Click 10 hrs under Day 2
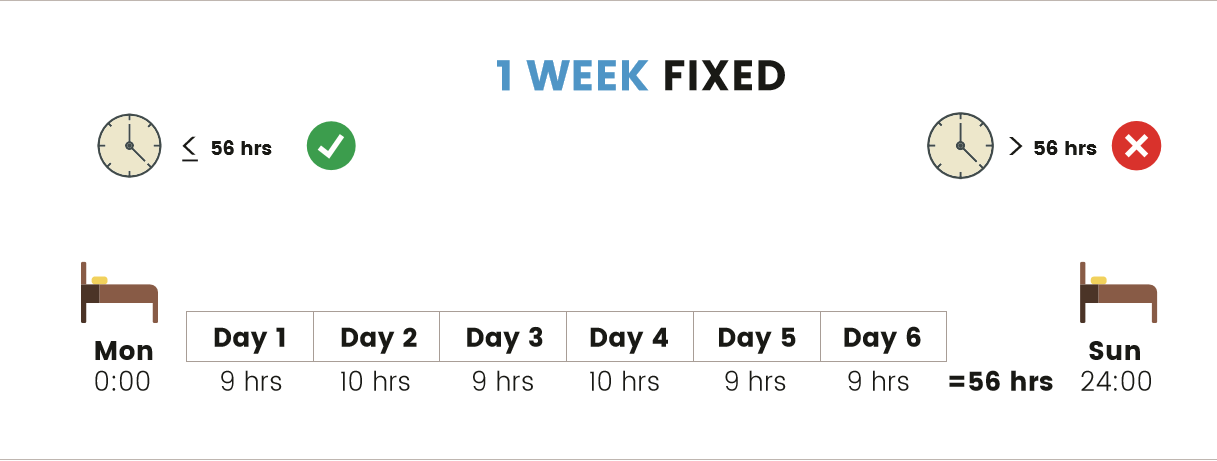This screenshot has width=1217, height=461. coord(377,382)
